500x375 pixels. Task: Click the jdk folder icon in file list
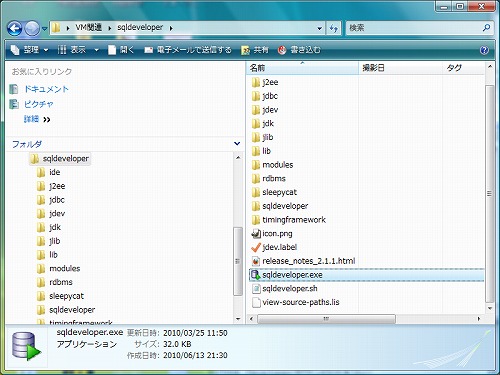point(256,124)
